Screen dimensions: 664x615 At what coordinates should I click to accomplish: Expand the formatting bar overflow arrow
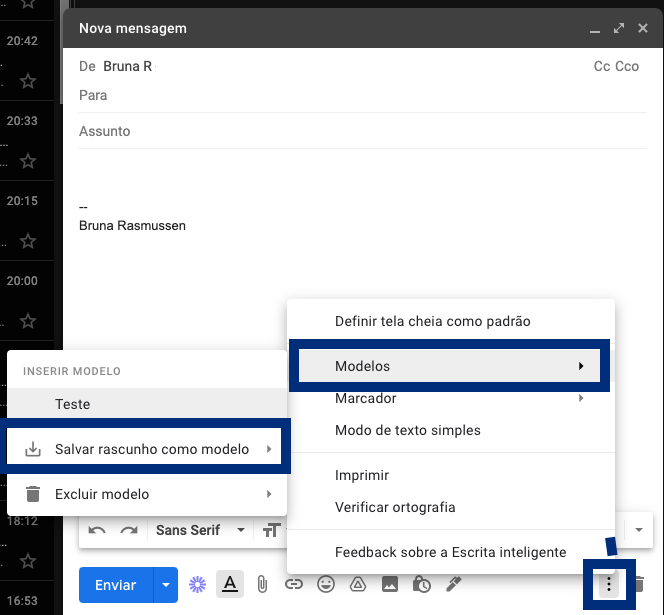(639, 530)
